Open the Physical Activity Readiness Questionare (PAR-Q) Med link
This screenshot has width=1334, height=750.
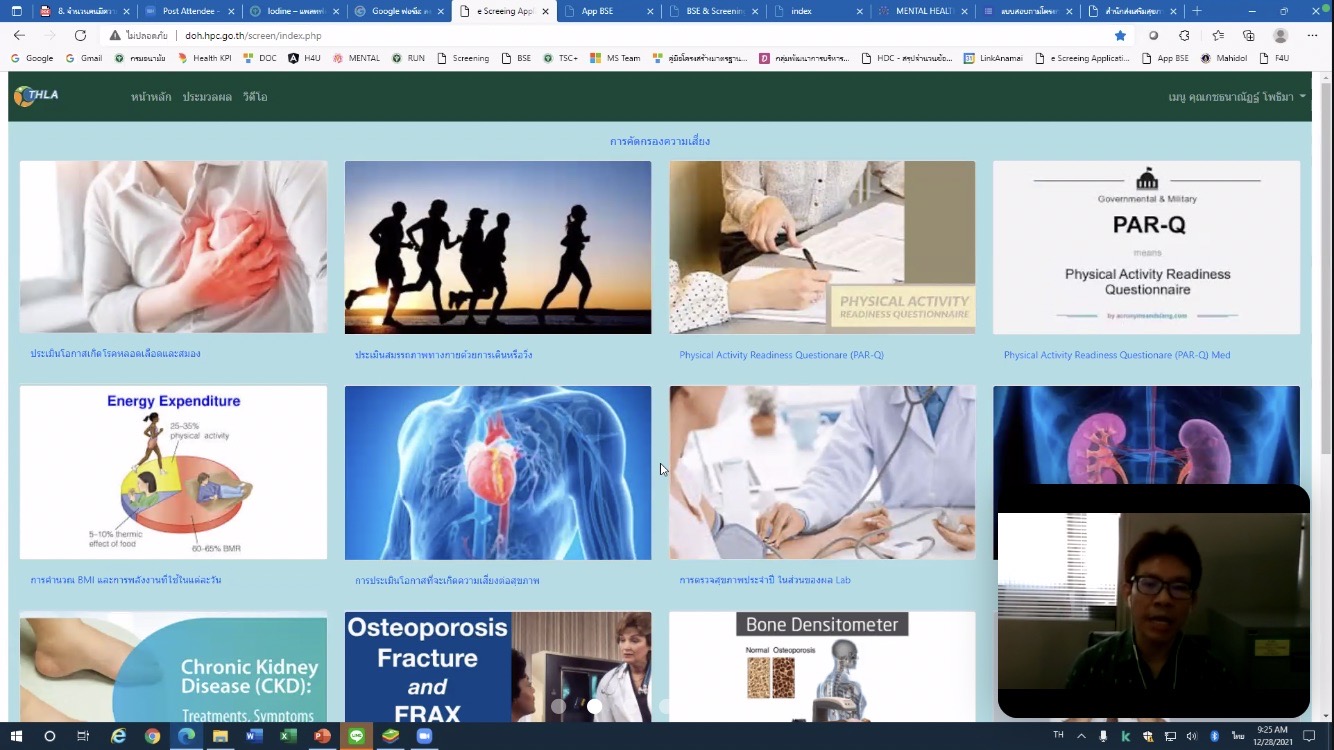[x=1116, y=355]
